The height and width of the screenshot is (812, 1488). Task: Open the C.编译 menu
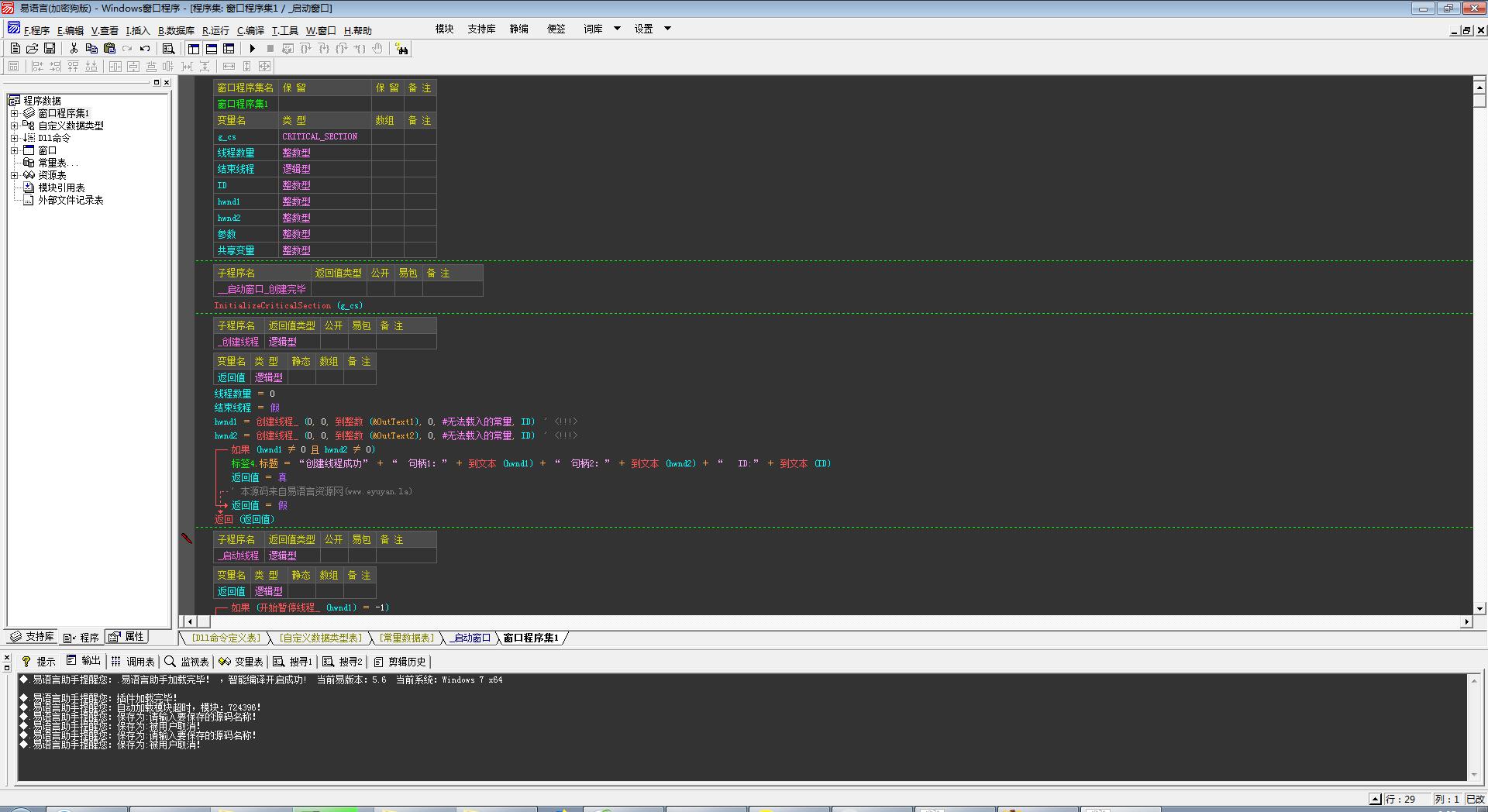click(250, 30)
